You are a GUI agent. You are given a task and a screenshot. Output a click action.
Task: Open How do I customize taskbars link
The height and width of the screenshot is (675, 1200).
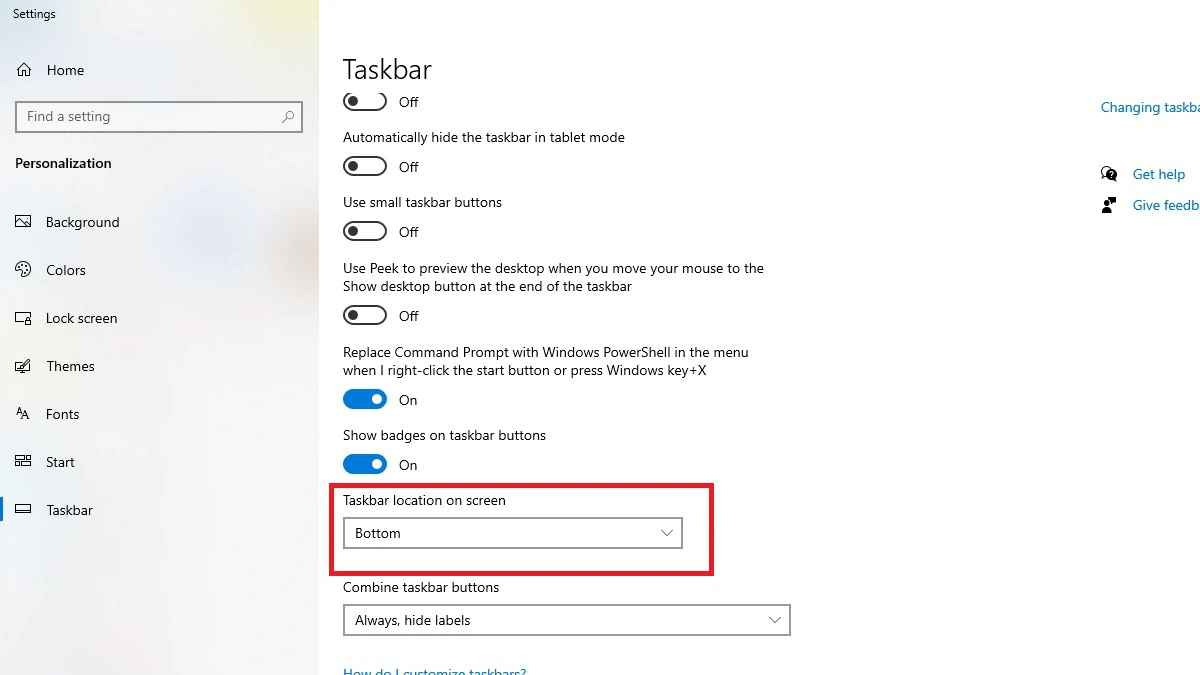pos(434,670)
